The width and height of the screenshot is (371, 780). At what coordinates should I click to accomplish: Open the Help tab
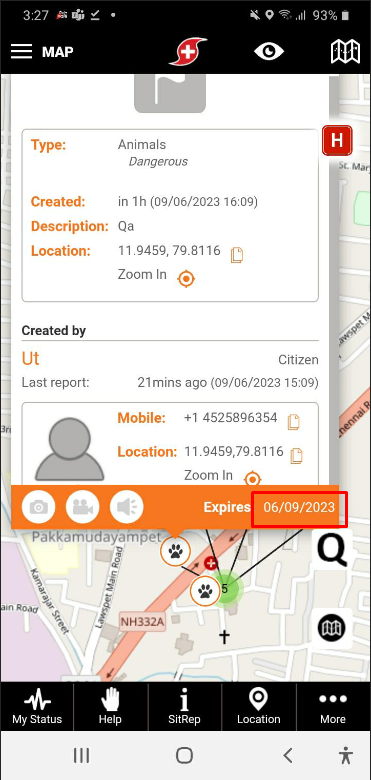click(x=110, y=706)
